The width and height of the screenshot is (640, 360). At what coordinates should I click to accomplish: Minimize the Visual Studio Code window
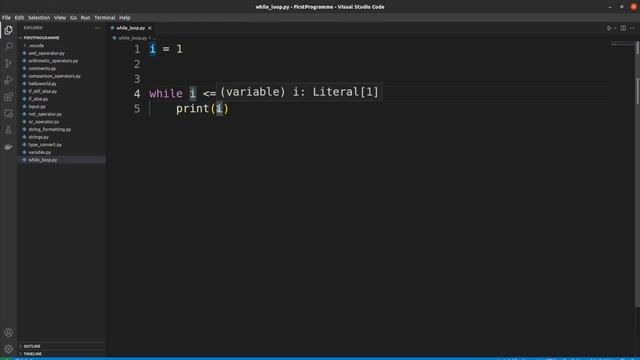tap(610, 7)
